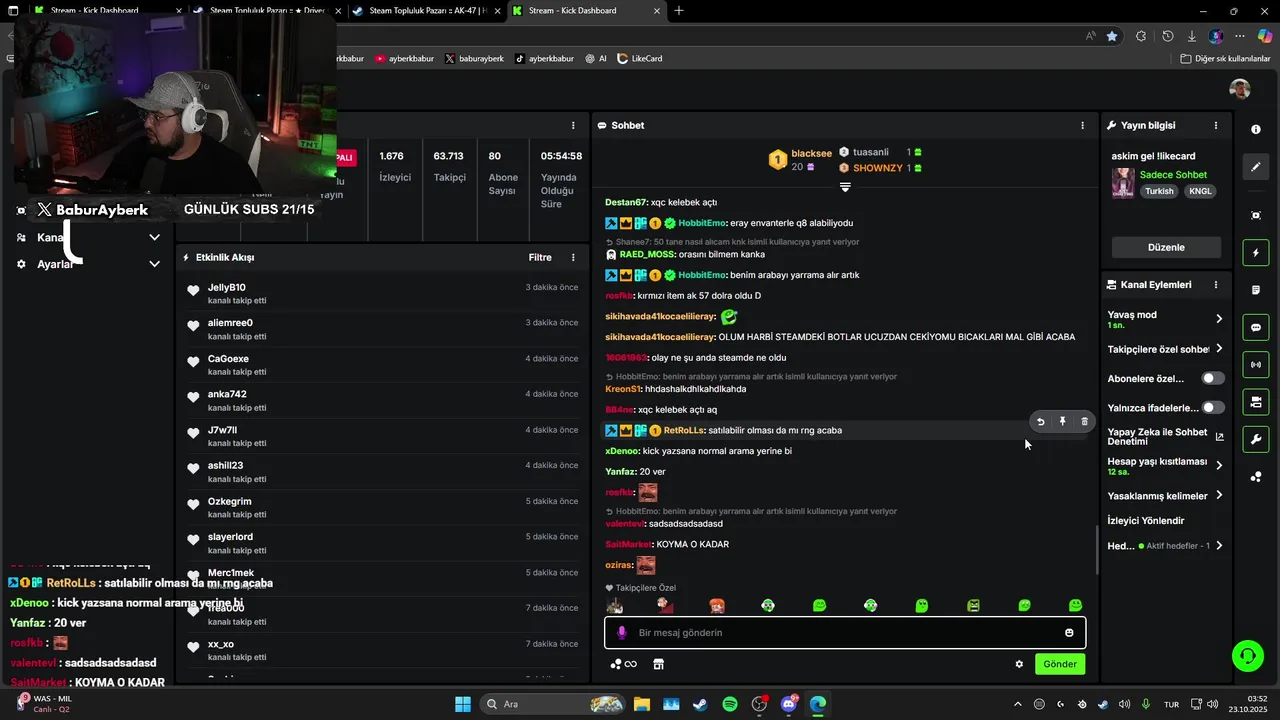This screenshot has width=1280, height=720.
Task: Open the Kanal Eylemleri three-dot menu
Action: [1216, 285]
